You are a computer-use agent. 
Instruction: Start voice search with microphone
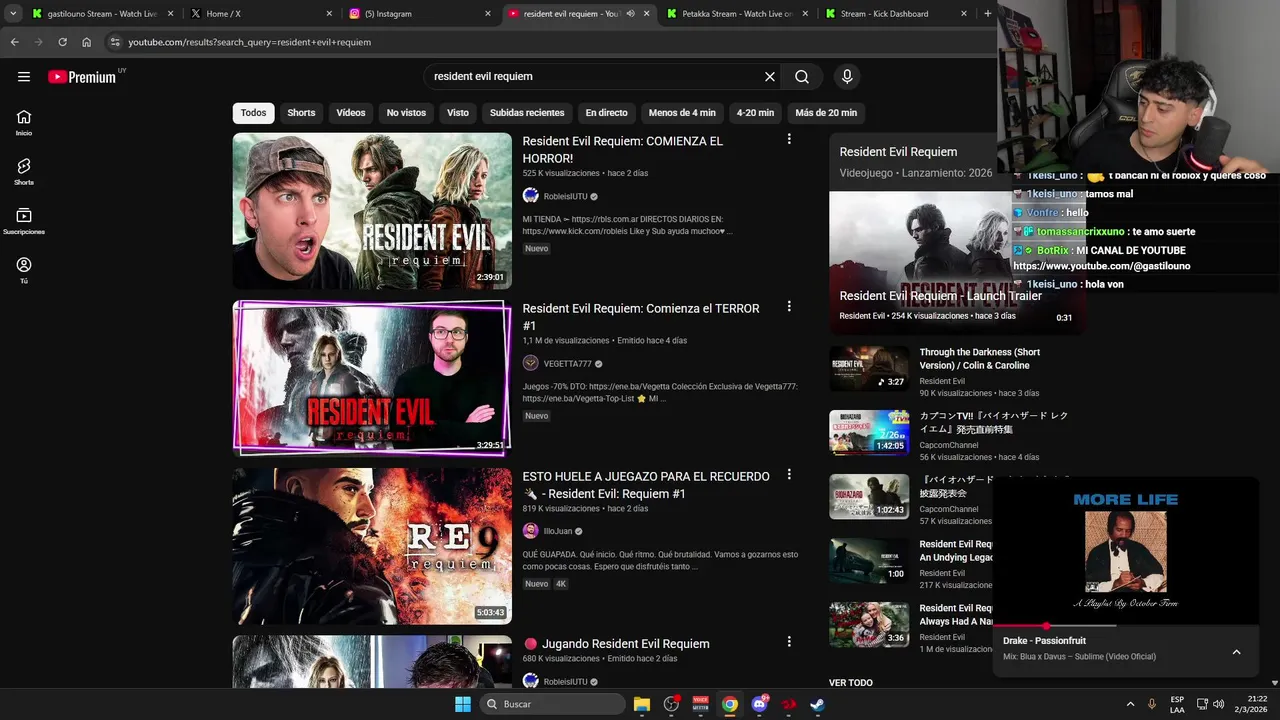pyautogui.click(x=847, y=77)
